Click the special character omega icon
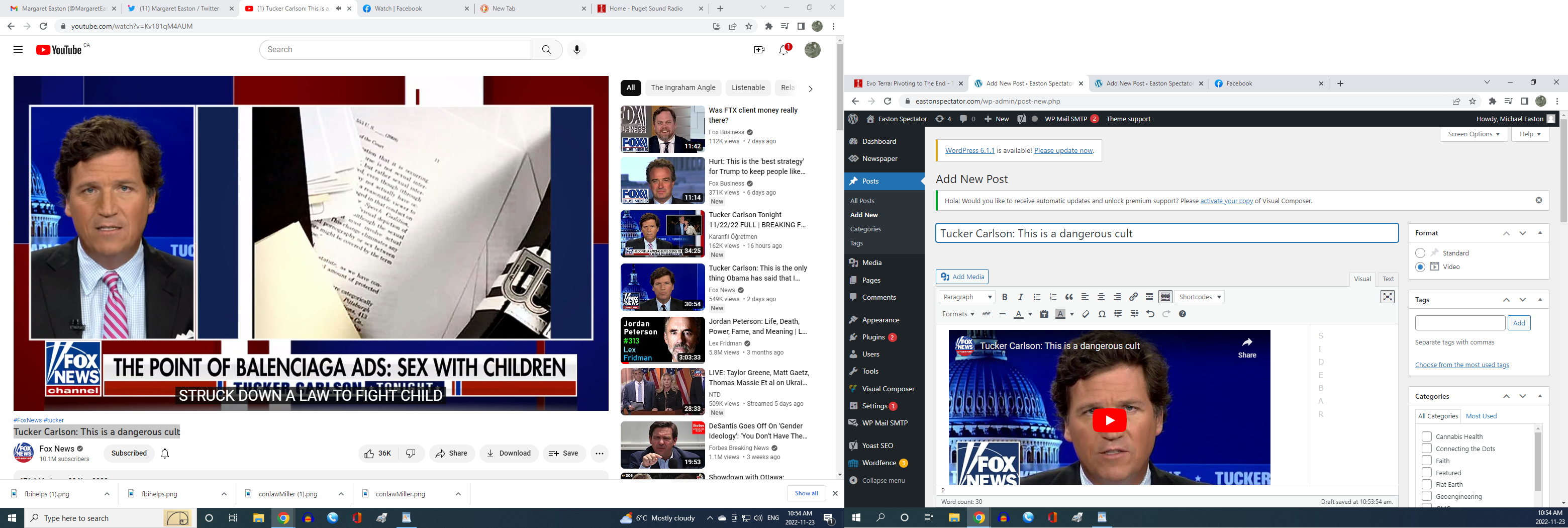This screenshot has height=528, width=1568. pos(1102,314)
